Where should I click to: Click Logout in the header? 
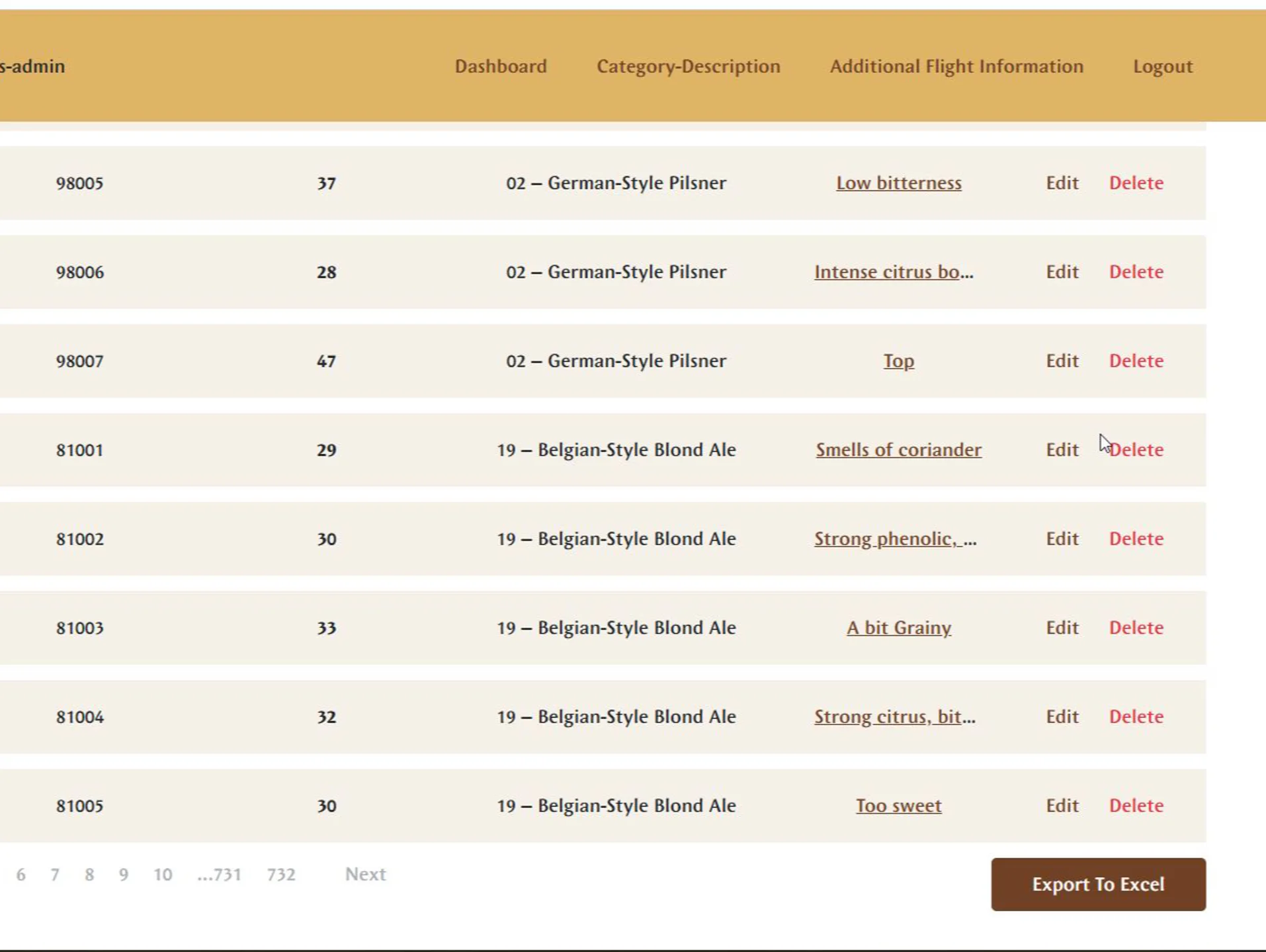1163,66
